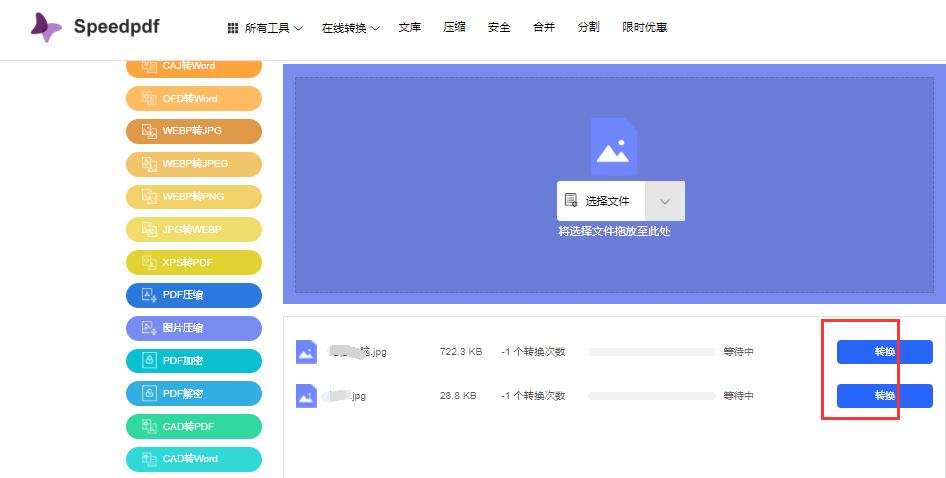
Task: Open the 所有工具 grid menu
Action: 265,28
